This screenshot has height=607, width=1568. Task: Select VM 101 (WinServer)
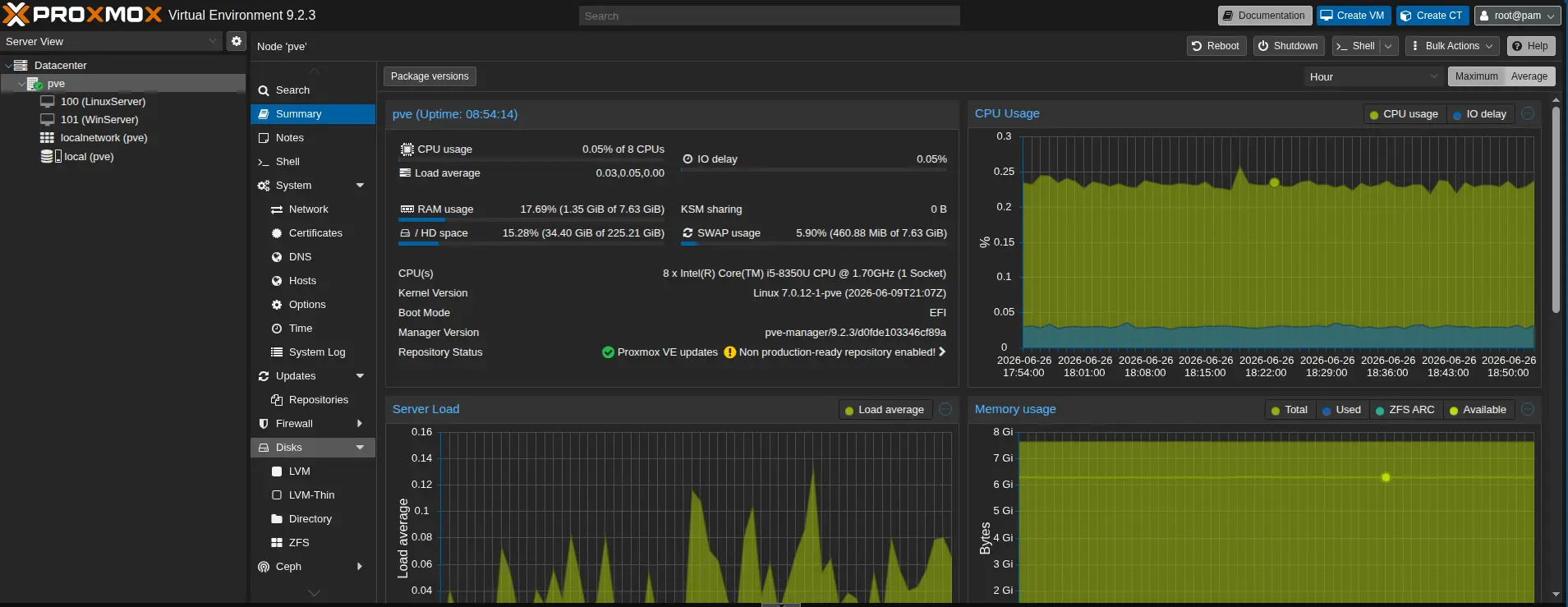click(x=99, y=120)
